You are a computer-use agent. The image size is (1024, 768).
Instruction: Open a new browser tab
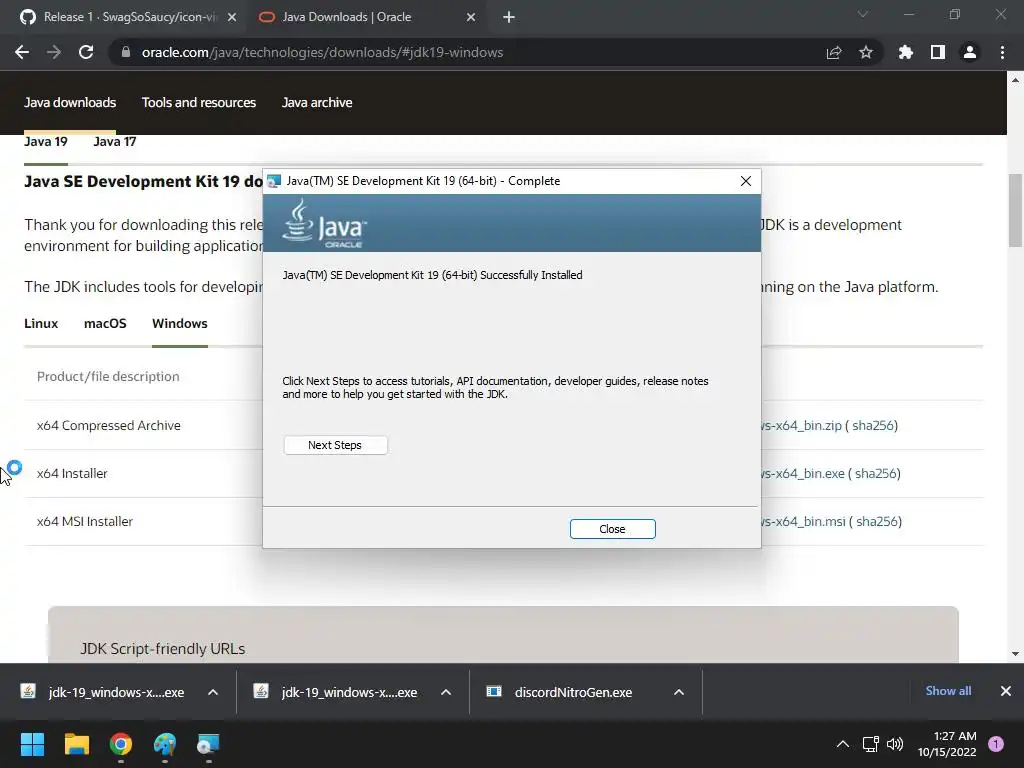point(509,18)
